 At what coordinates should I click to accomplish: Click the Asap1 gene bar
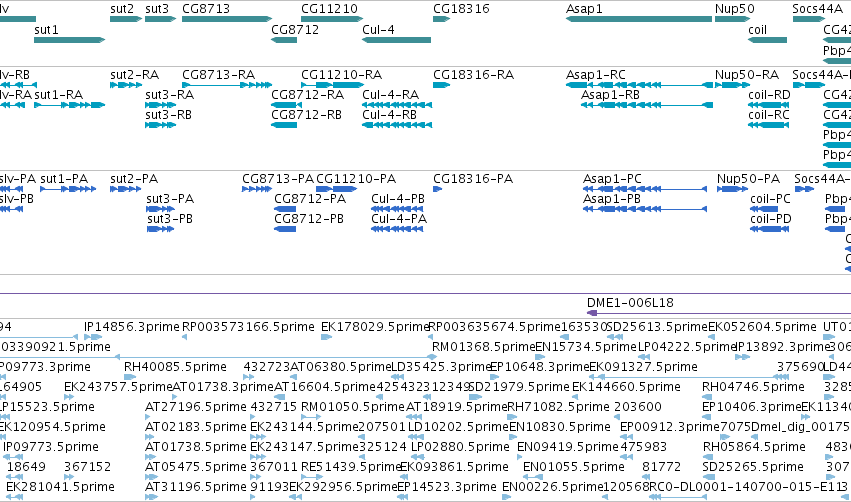pyautogui.click(x=639, y=19)
